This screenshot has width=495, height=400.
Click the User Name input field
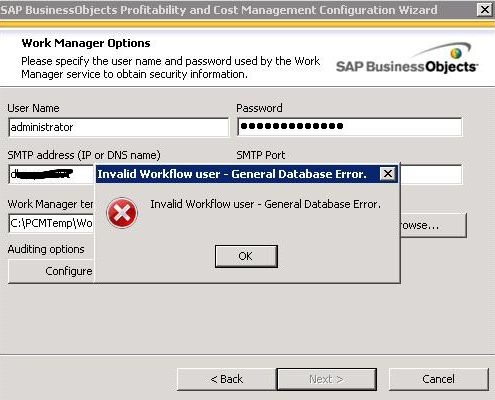click(x=119, y=127)
